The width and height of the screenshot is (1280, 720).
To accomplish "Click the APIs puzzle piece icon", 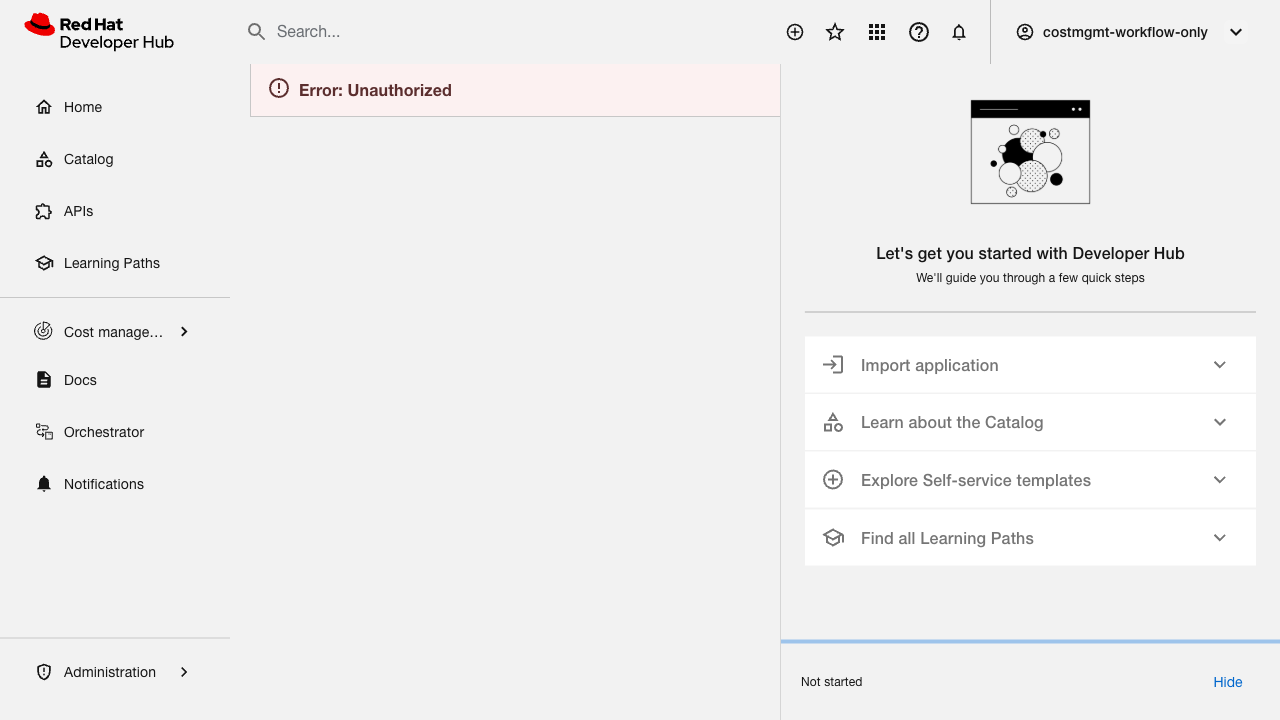I will click(x=44, y=211).
